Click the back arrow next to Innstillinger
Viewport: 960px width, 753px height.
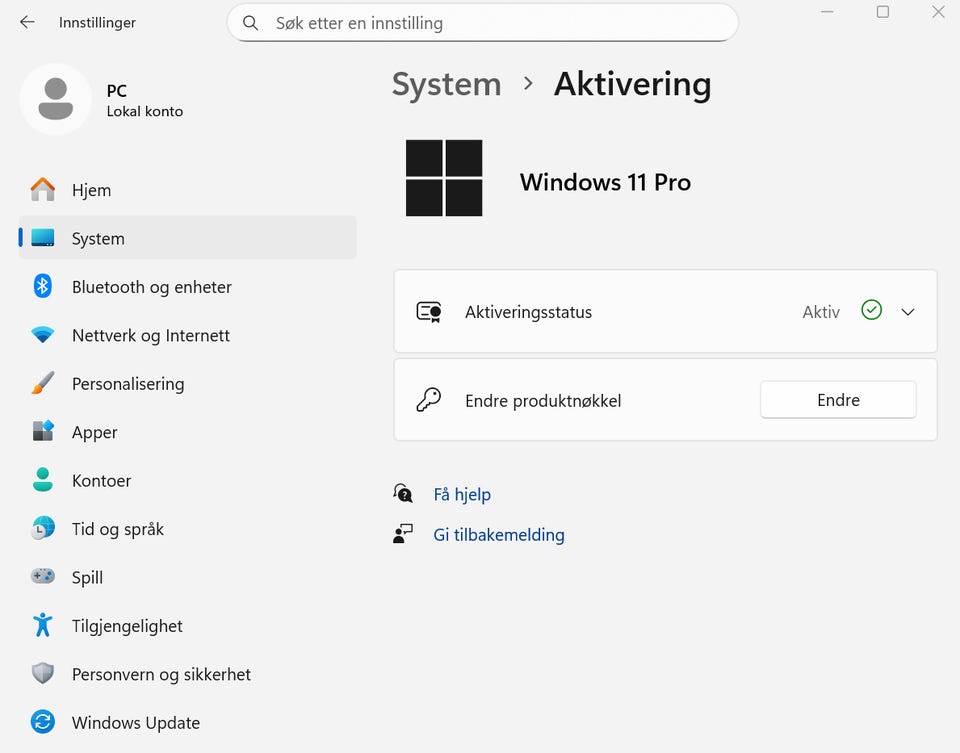click(x=27, y=23)
